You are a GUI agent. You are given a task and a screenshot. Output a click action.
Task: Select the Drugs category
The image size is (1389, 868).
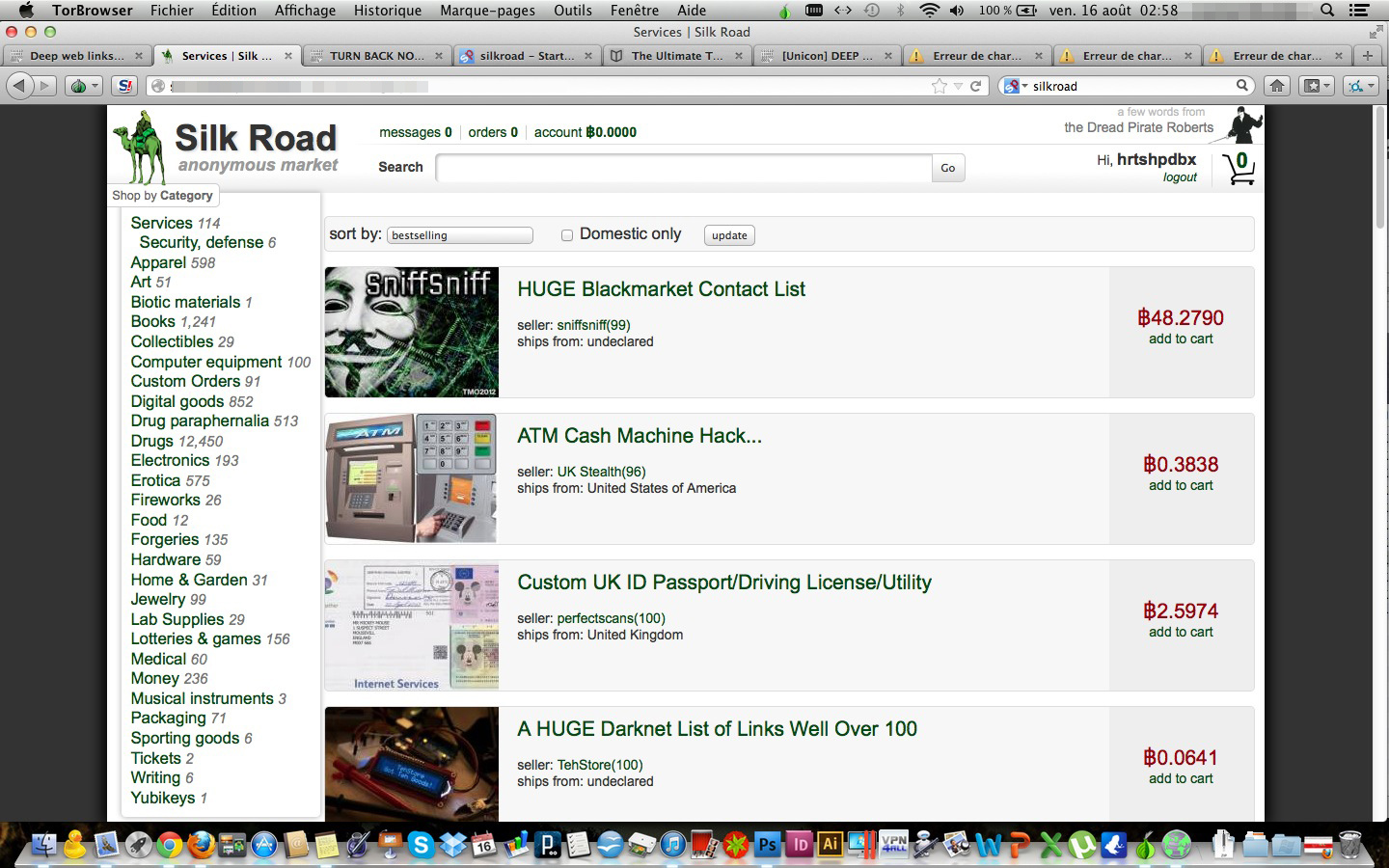click(152, 441)
